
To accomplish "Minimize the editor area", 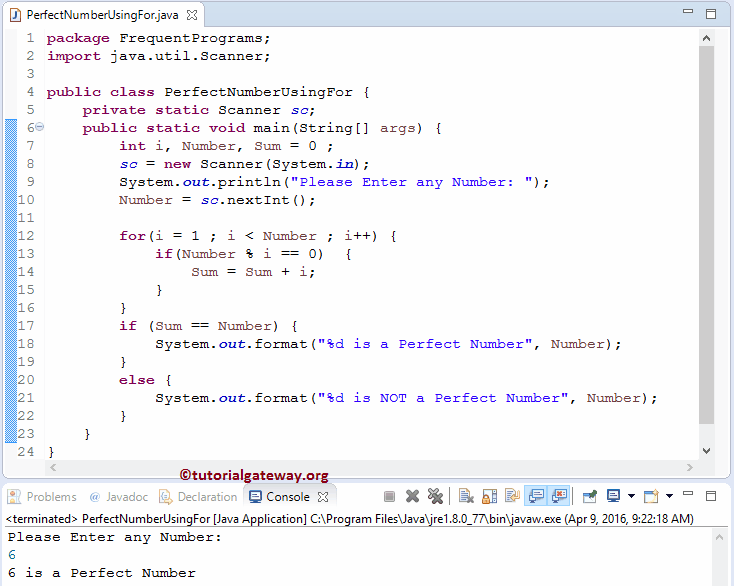I will [x=688, y=11].
